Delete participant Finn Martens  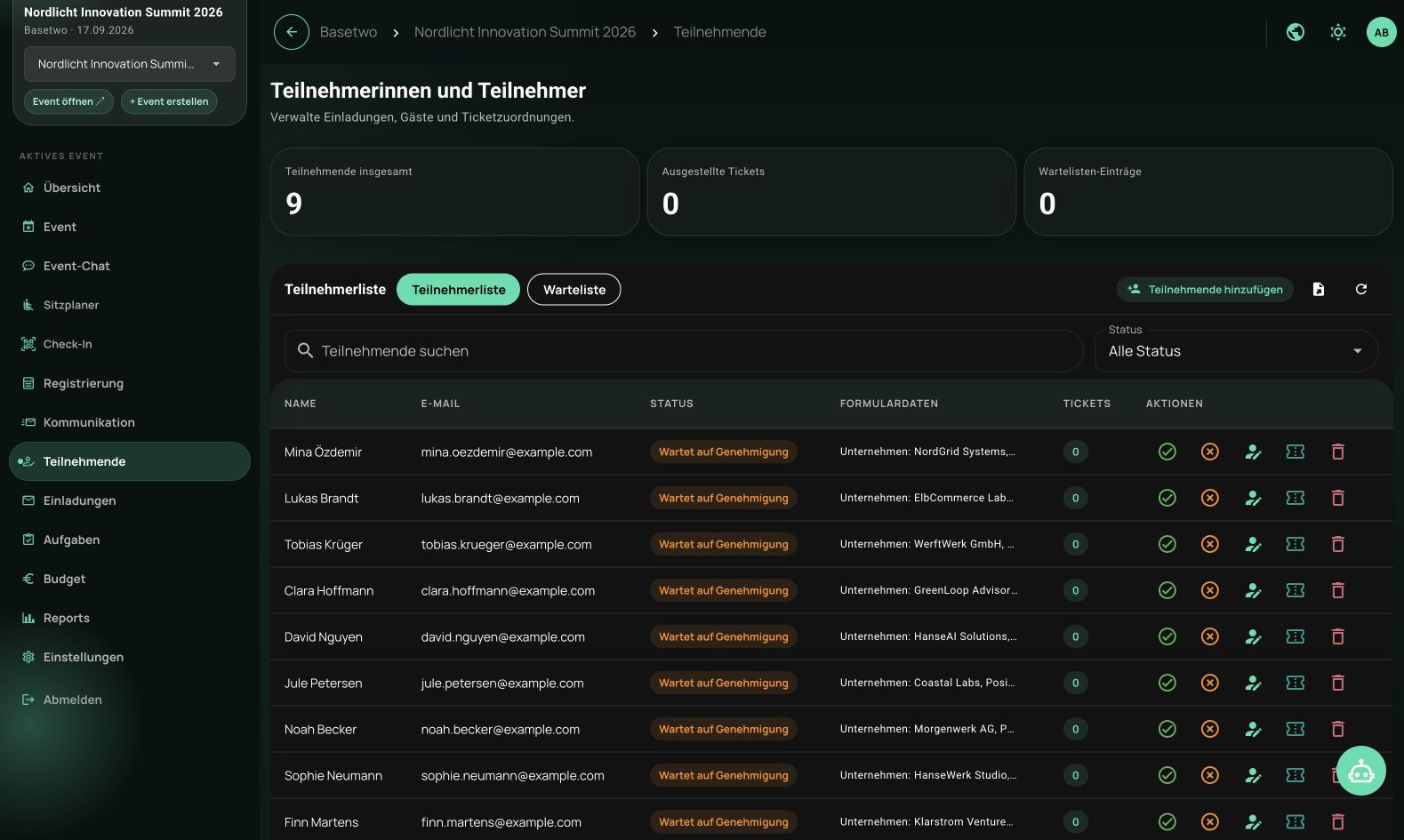1338,821
